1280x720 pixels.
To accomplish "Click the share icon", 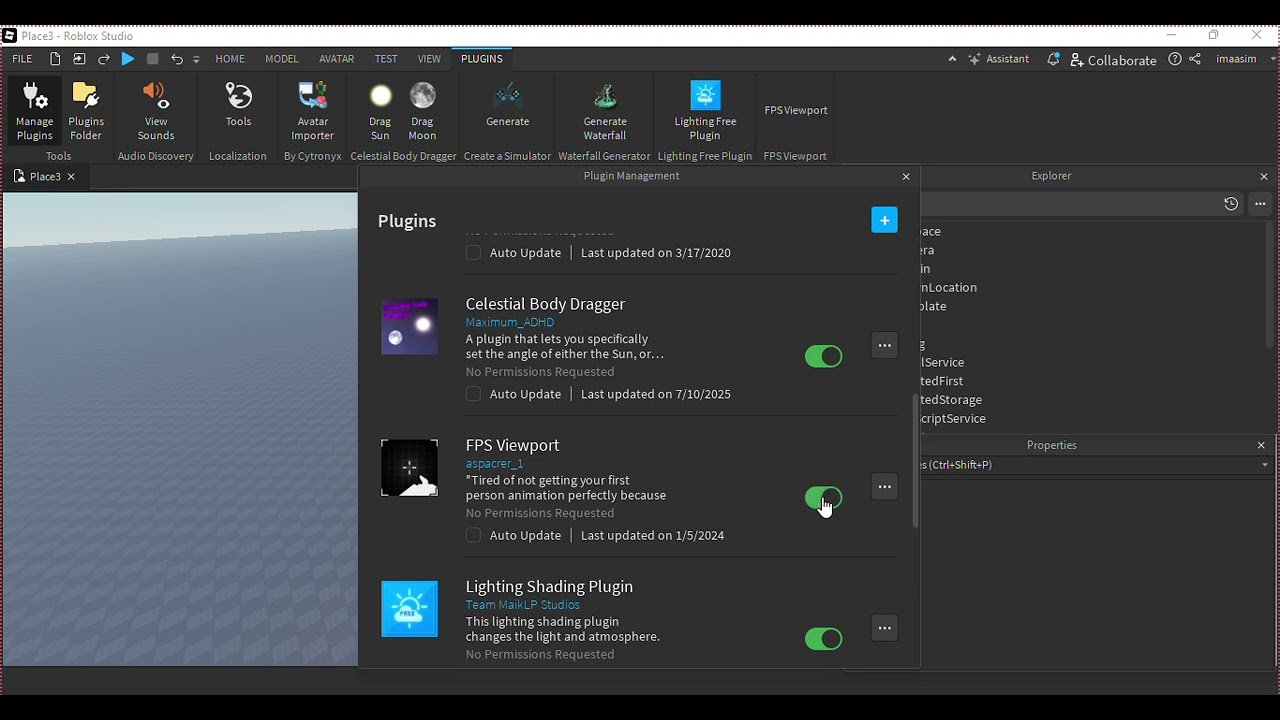I will (x=1195, y=59).
